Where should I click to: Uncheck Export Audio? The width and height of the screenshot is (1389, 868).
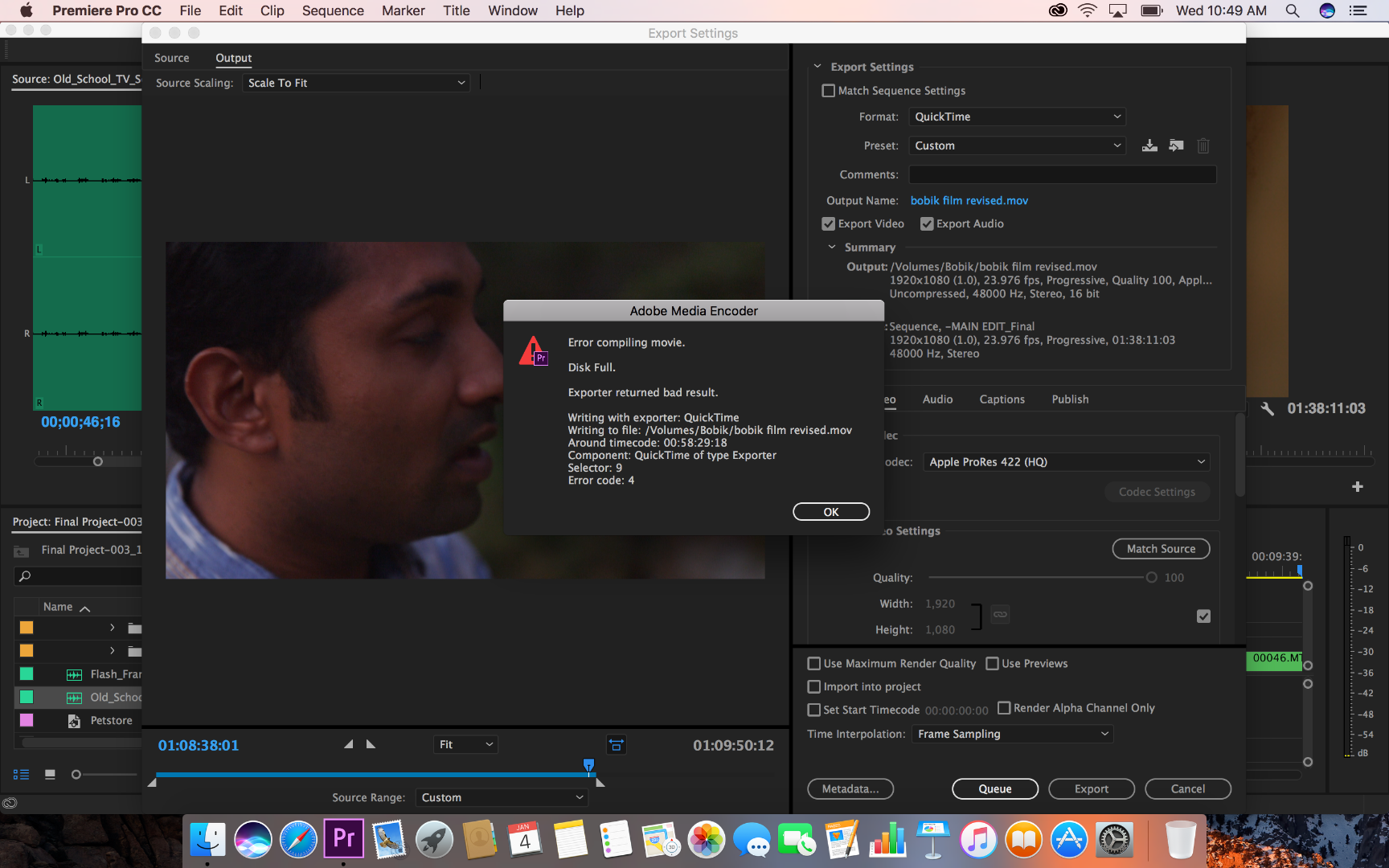click(x=927, y=223)
